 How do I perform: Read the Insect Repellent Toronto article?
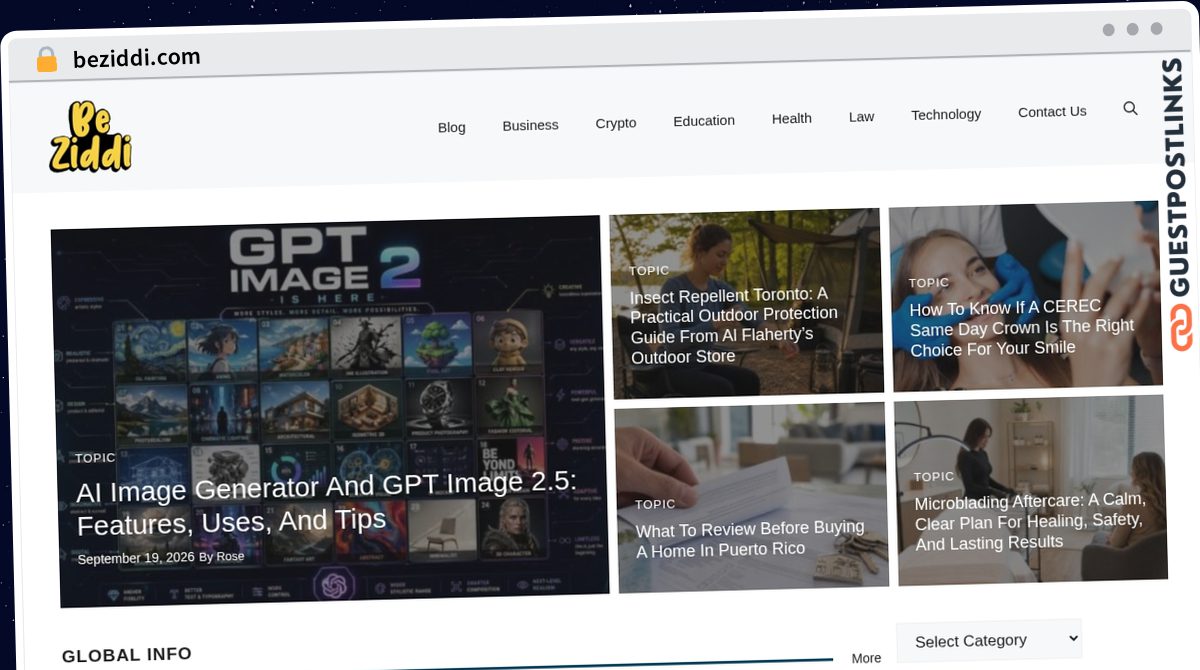tap(734, 325)
